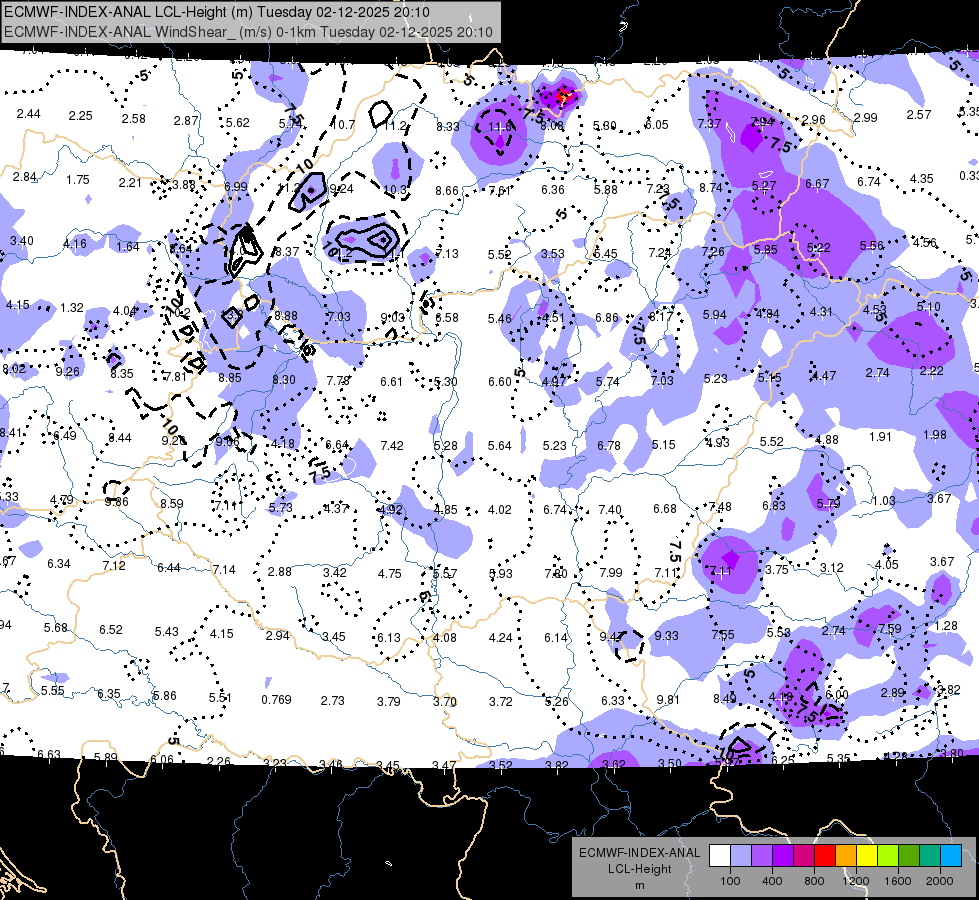This screenshot has height=900, width=979.
Task: Select the teal legend color swatch
Action: point(930,856)
